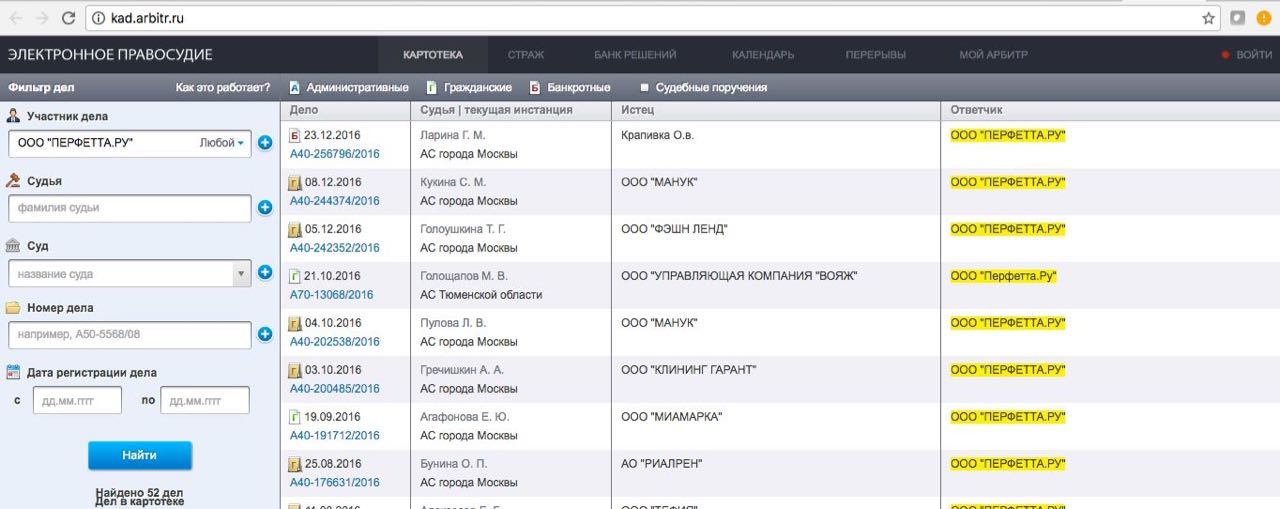The width and height of the screenshot is (1280, 509).
Task: Click the site info icon in address bar
Action: click(x=98, y=18)
